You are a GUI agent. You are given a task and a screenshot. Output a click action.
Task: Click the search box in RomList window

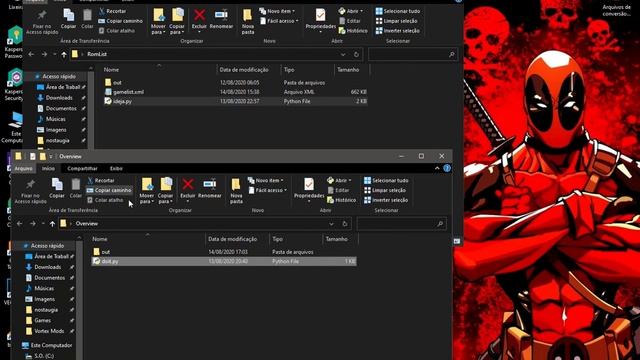coord(413,54)
